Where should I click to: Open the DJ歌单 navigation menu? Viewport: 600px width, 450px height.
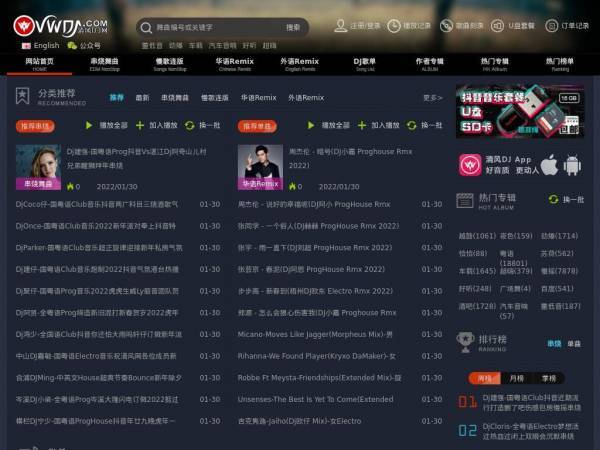click(365, 64)
